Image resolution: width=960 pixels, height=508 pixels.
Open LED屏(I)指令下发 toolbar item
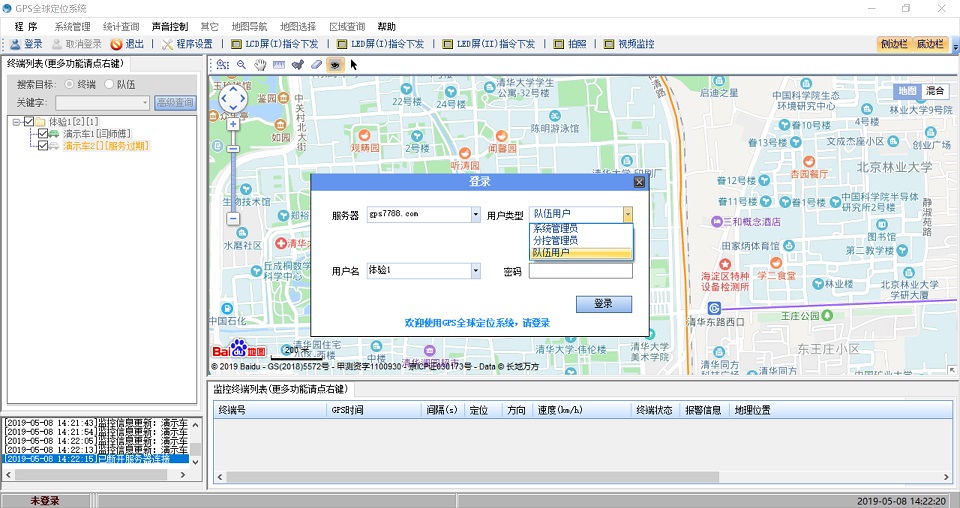(x=380, y=44)
